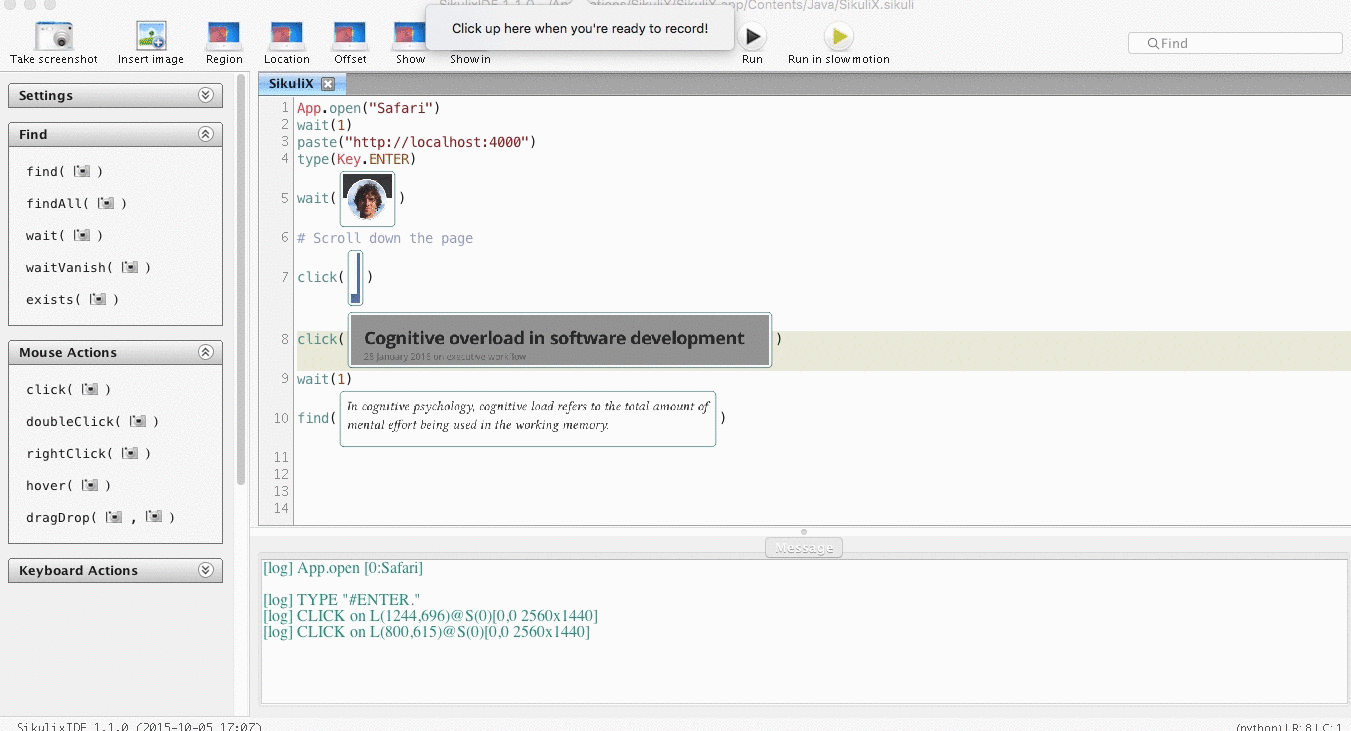The width and height of the screenshot is (1351, 731).
Task: Click inside the Find search field
Action: point(1234,42)
